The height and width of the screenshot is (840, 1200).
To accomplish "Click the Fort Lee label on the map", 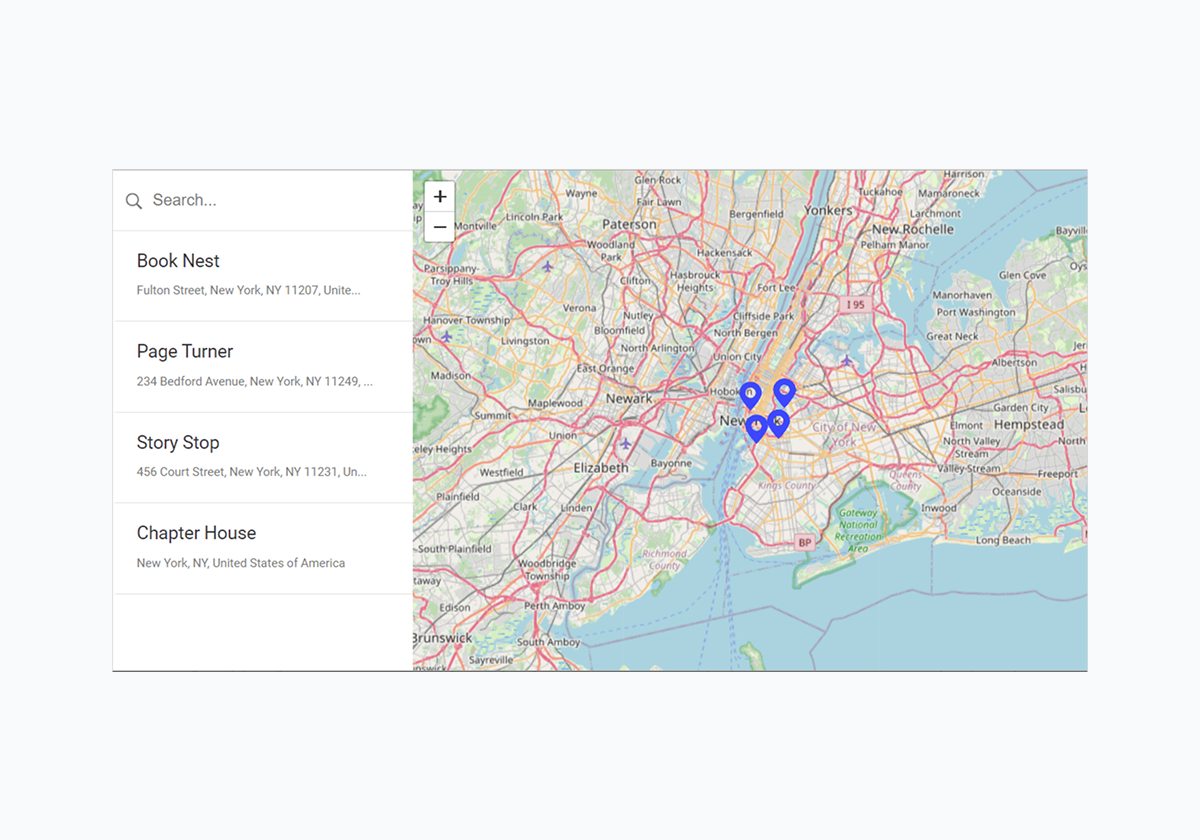I will pyautogui.click(x=777, y=288).
